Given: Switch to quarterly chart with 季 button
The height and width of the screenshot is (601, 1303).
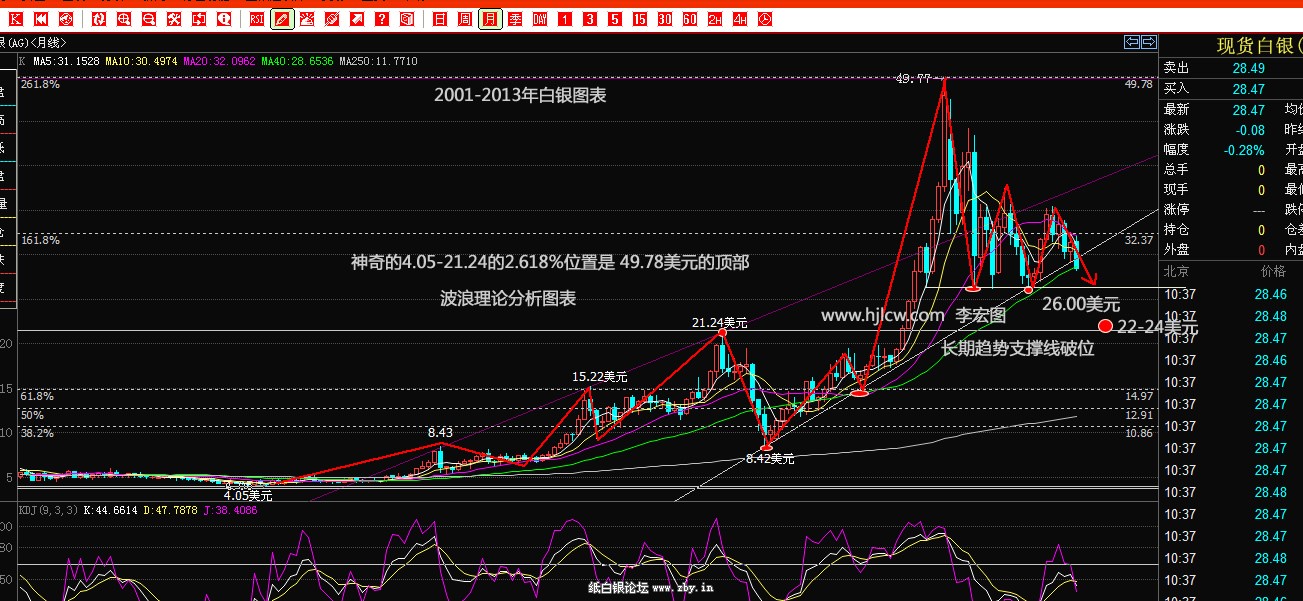Looking at the screenshot, I should pyautogui.click(x=515, y=19).
